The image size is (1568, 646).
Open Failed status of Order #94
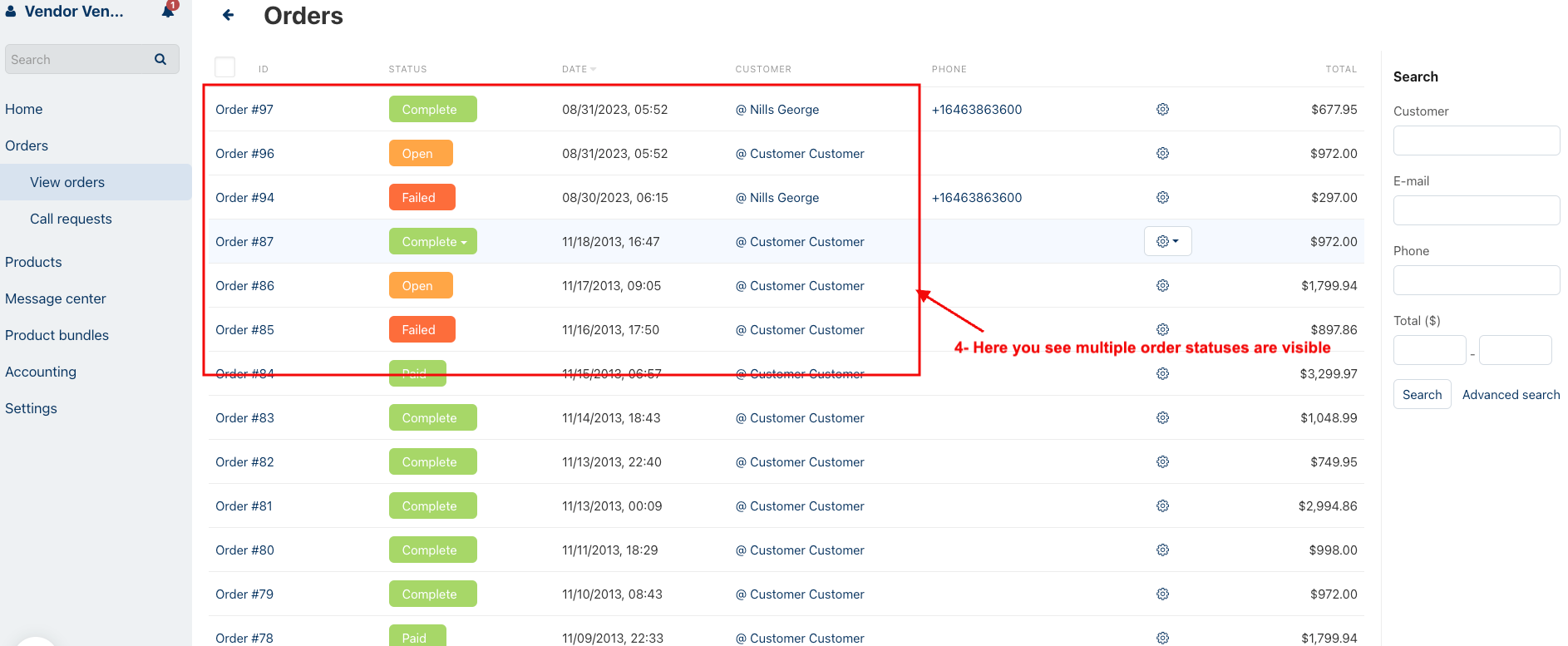pyautogui.click(x=422, y=197)
